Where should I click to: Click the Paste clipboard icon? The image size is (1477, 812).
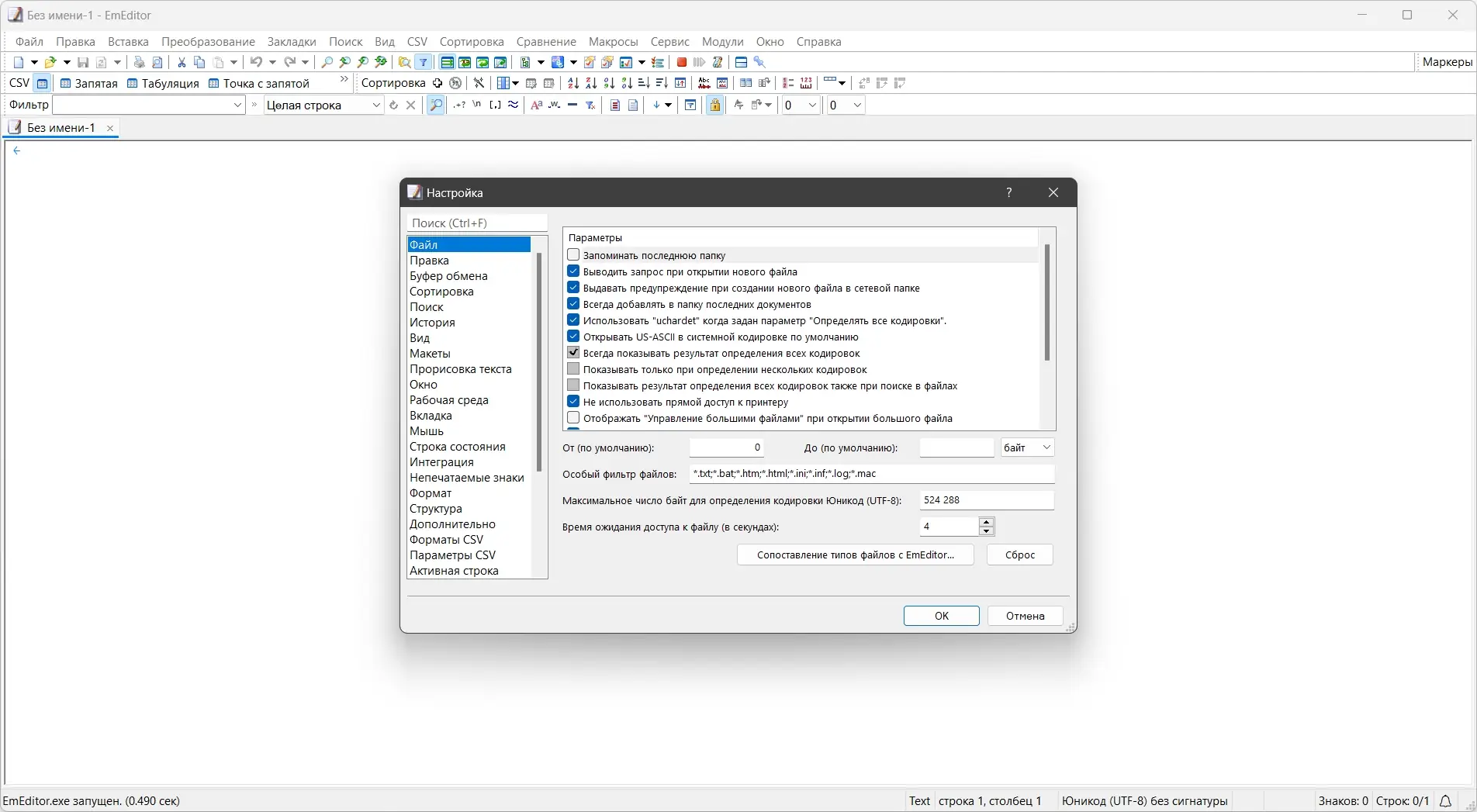219,62
